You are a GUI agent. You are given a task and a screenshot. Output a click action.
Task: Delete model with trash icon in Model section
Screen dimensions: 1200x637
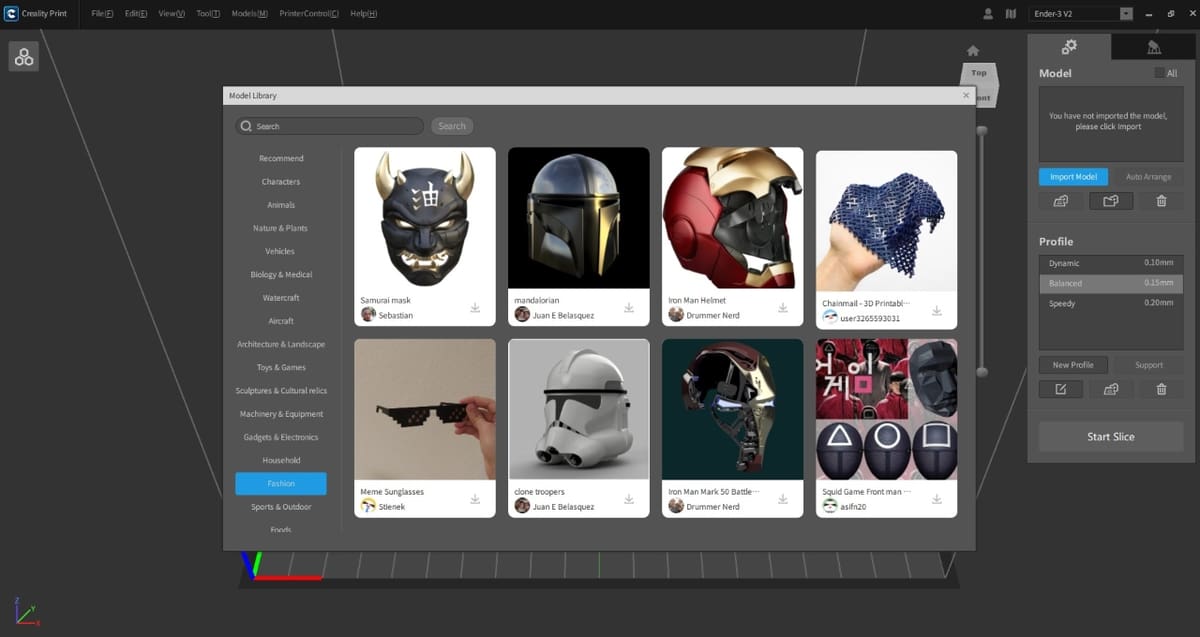point(1161,201)
